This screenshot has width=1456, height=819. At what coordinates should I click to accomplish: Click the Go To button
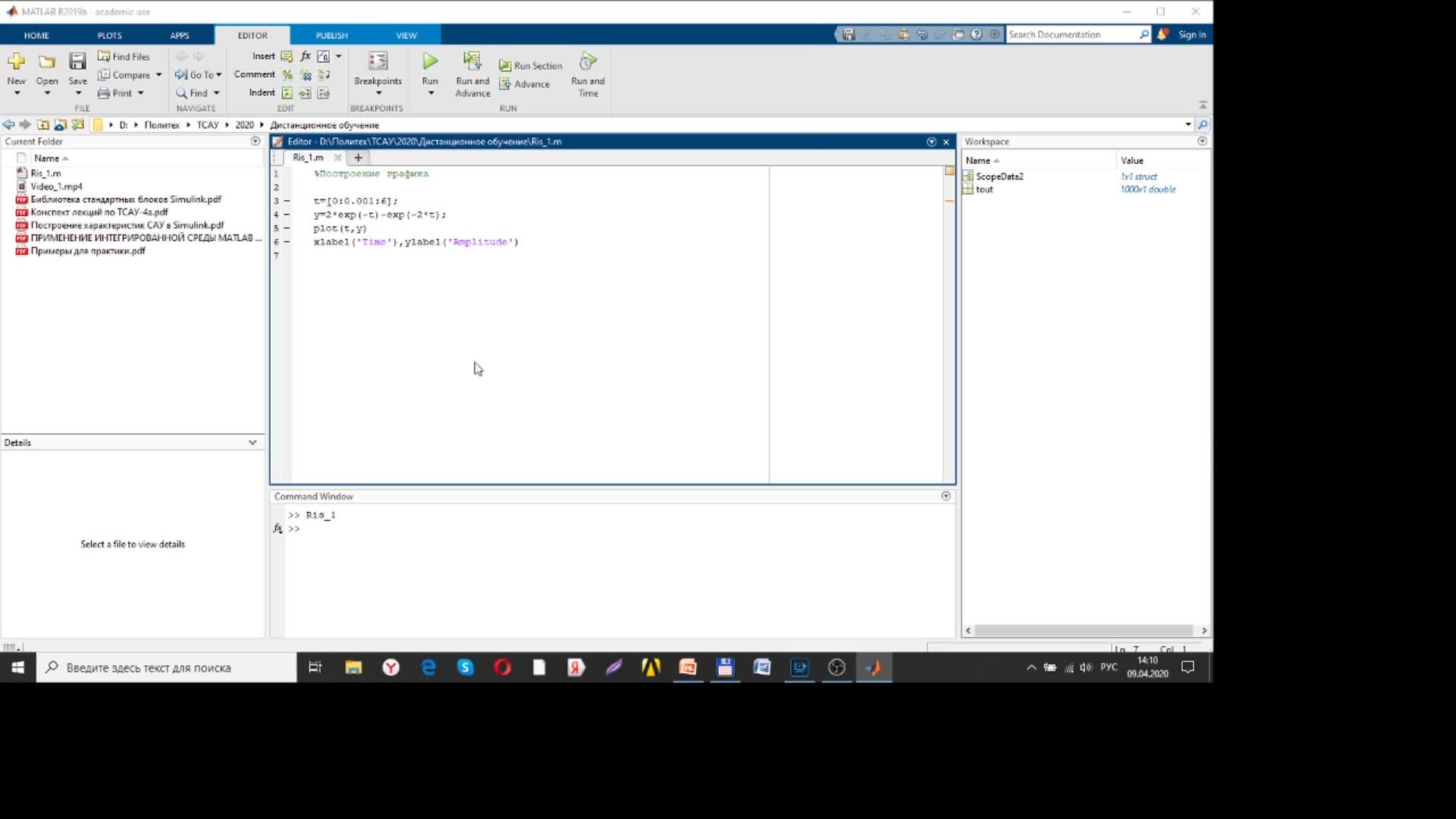pos(195,74)
